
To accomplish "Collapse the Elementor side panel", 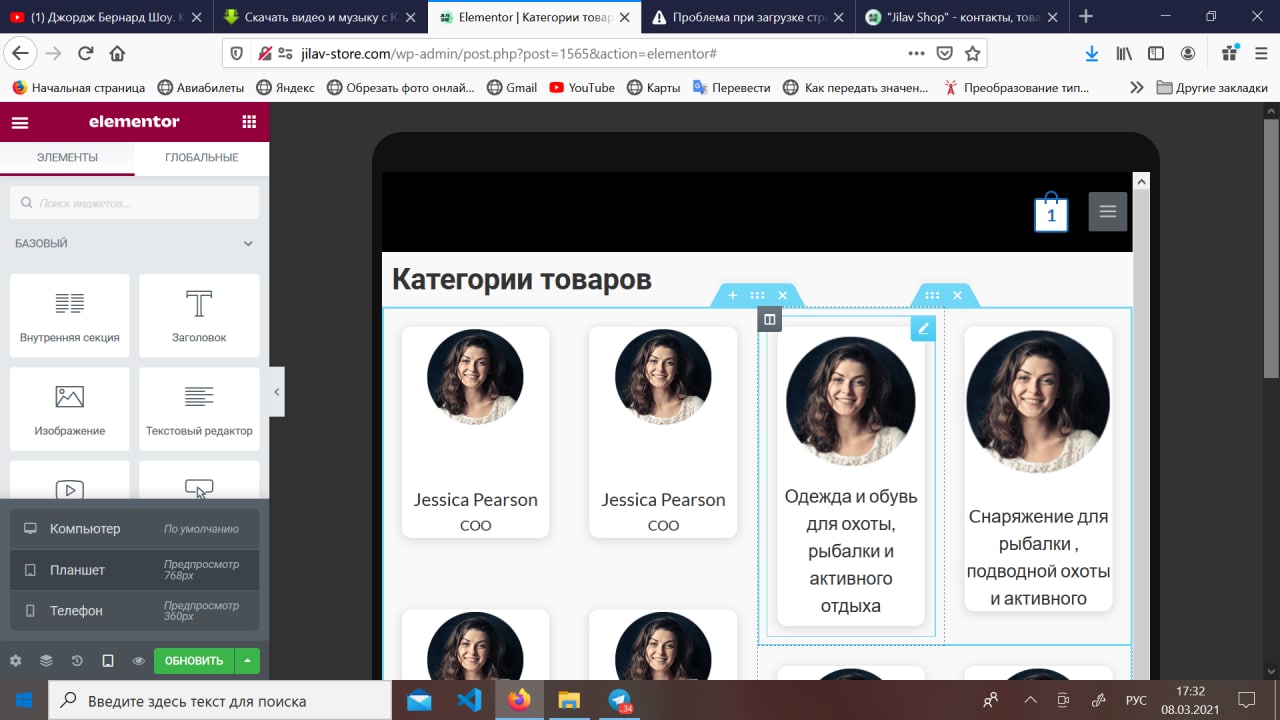I will point(277,394).
